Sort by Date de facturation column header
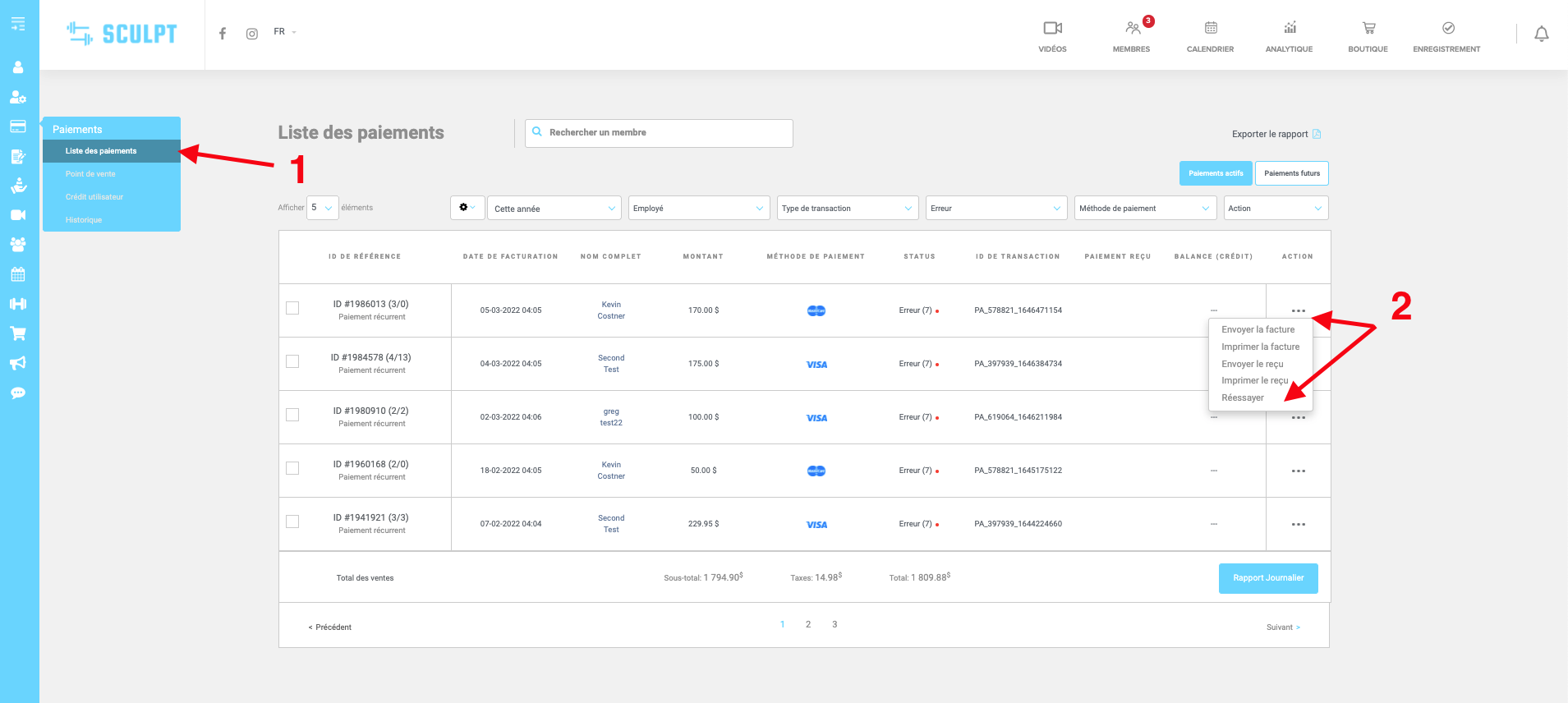 pos(510,256)
